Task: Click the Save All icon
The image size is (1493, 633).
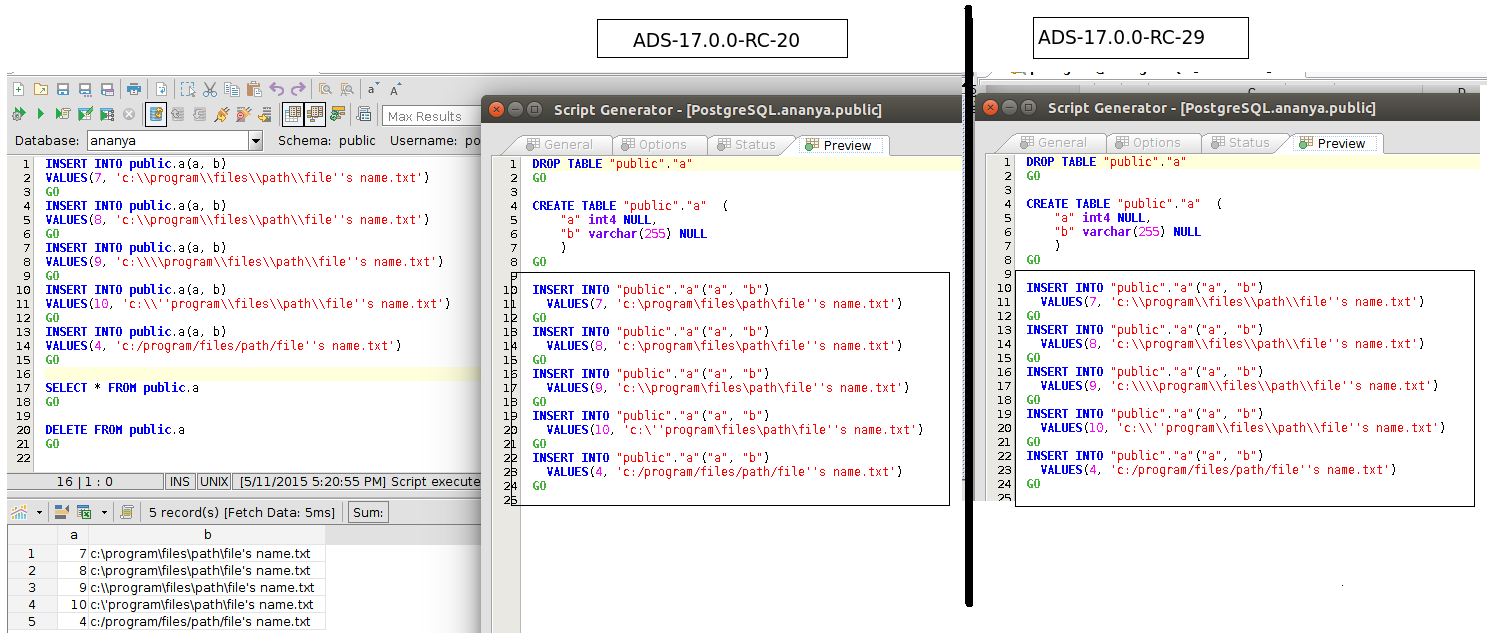Action: [x=107, y=89]
